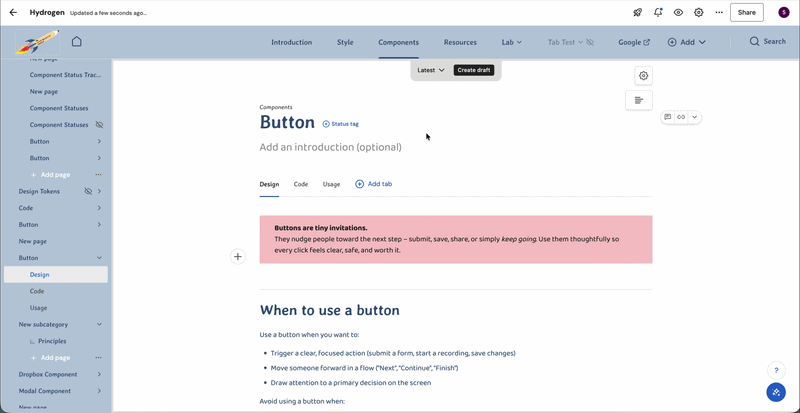Open the three-dot more menu in header
This screenshot has width=800, height=413.
[x=719, y=13]
